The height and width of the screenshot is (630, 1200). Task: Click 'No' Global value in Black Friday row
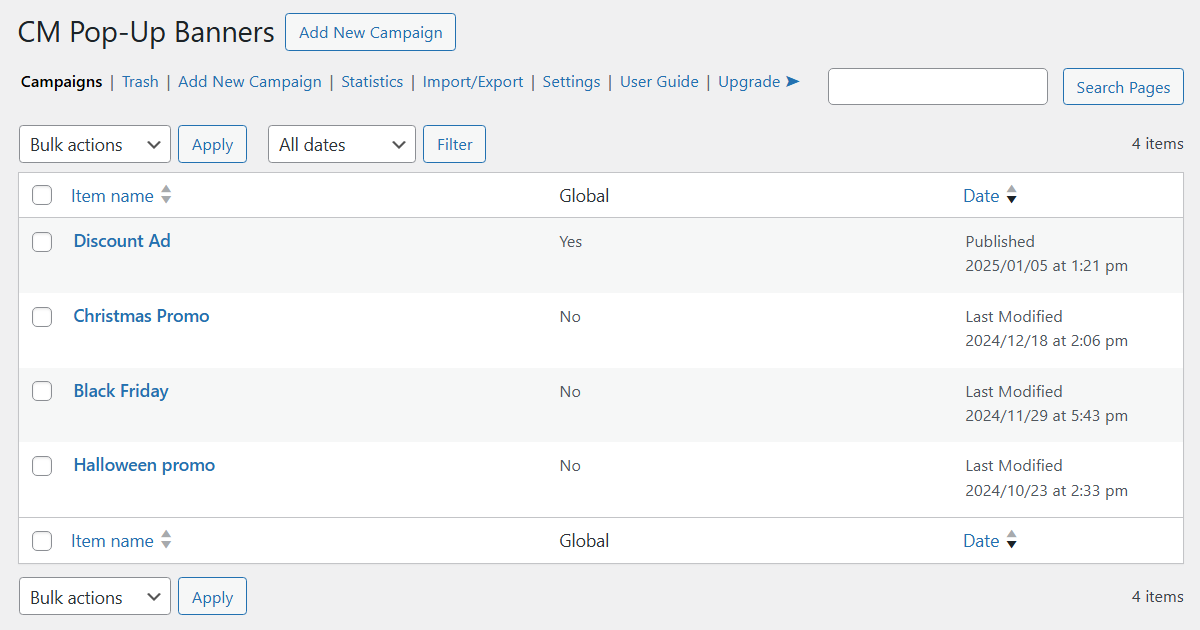[x=570, y=392]
